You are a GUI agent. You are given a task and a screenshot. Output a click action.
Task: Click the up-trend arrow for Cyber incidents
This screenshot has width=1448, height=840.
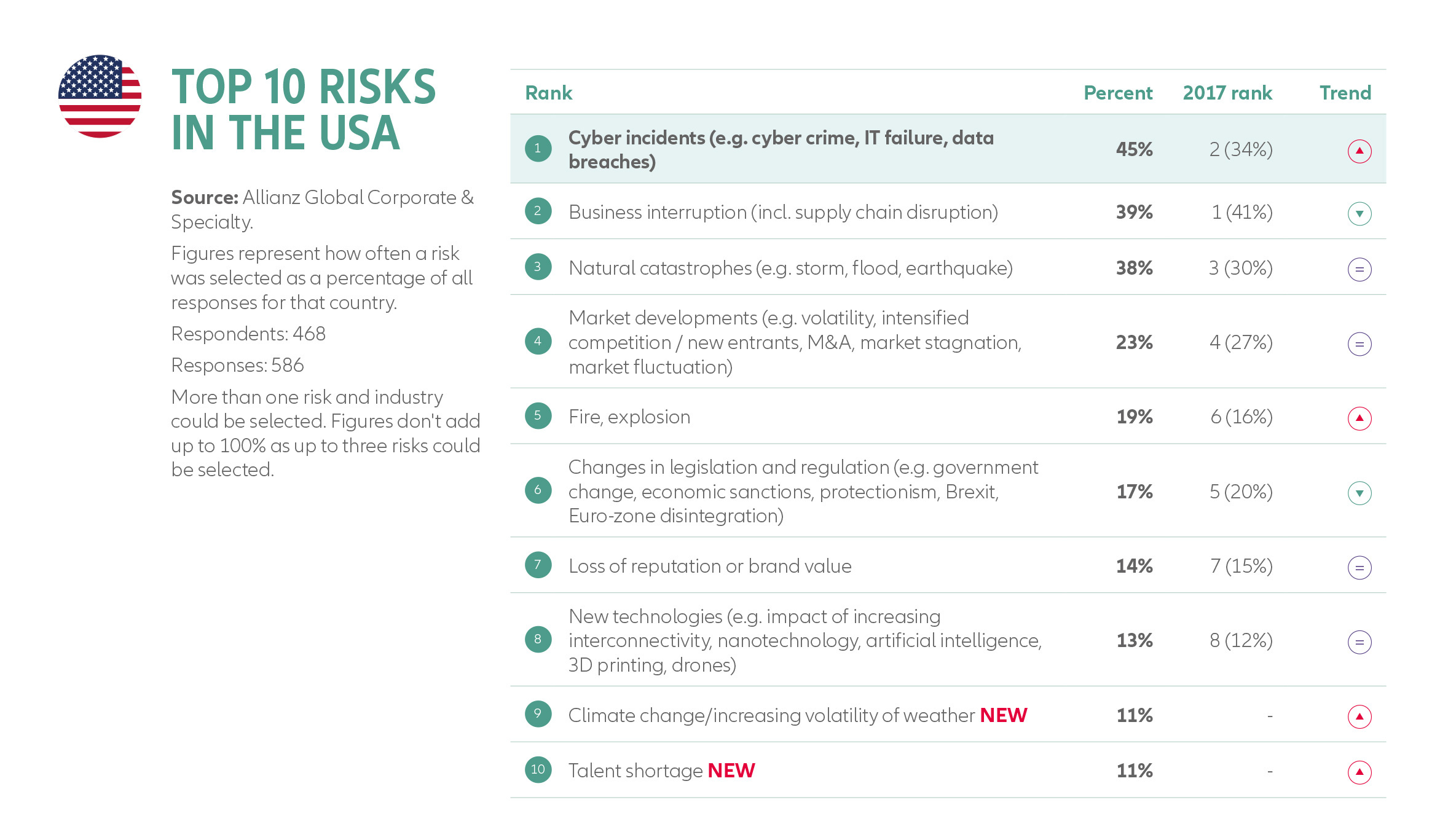[1359, 151]
